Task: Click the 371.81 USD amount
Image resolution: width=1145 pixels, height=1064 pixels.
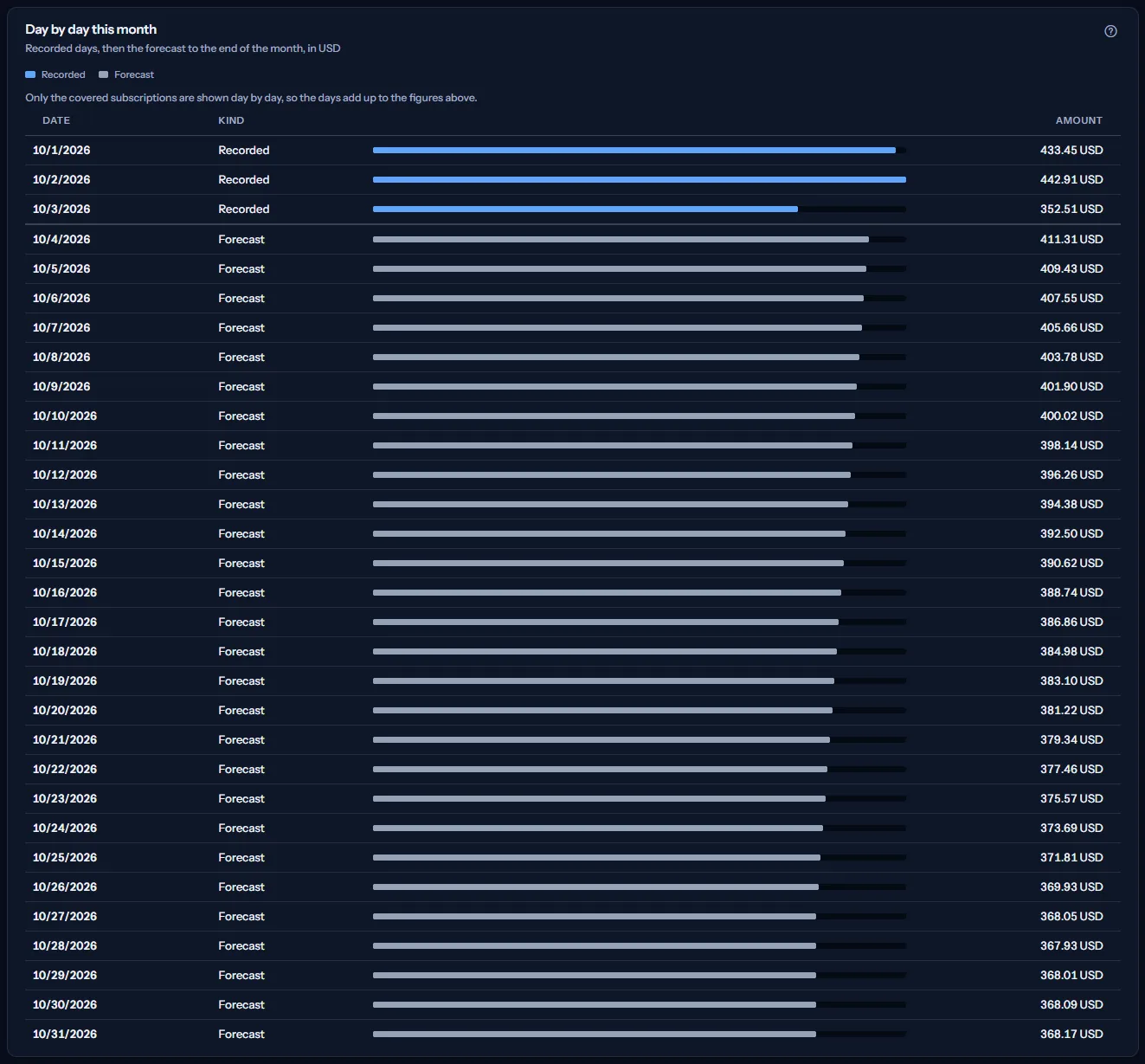Action: (1071, 857)
